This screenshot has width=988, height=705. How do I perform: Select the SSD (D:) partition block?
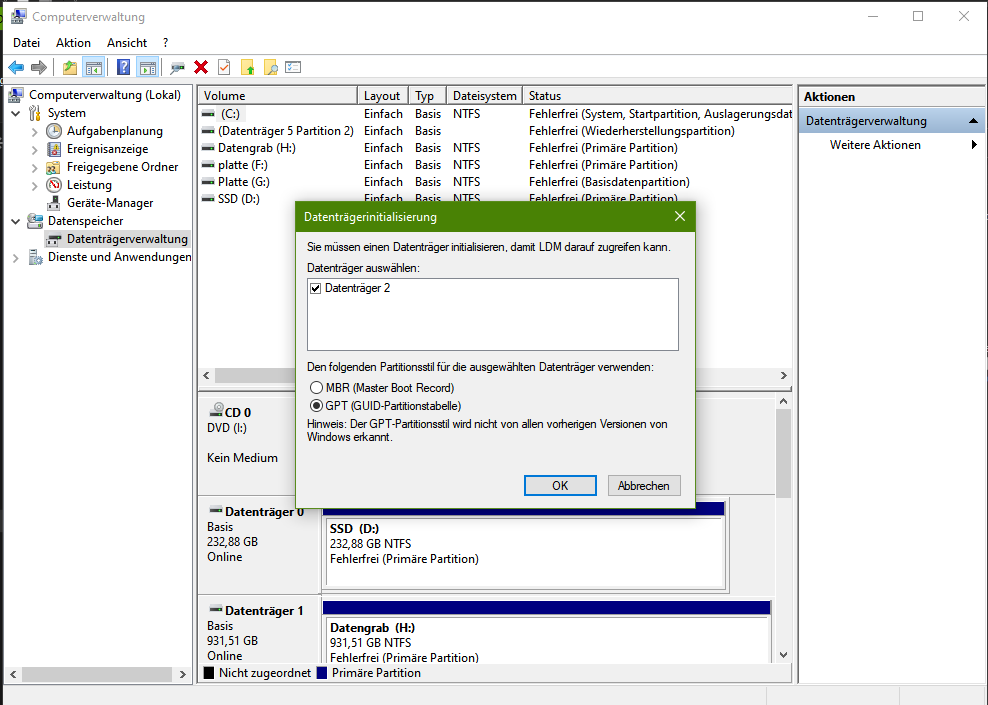click(524, 552)
